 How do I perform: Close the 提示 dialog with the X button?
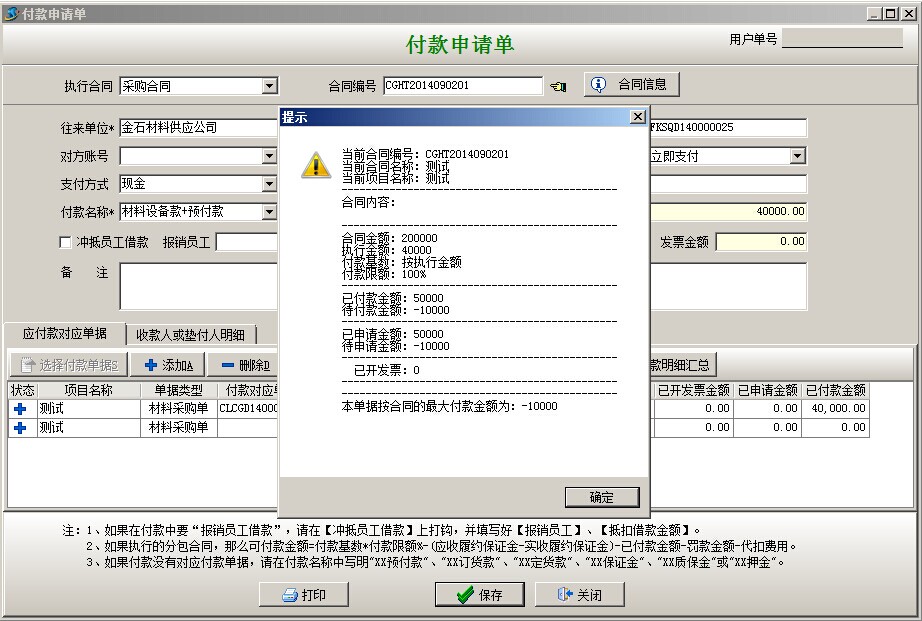pyautogui.click(x=637, y=118)
